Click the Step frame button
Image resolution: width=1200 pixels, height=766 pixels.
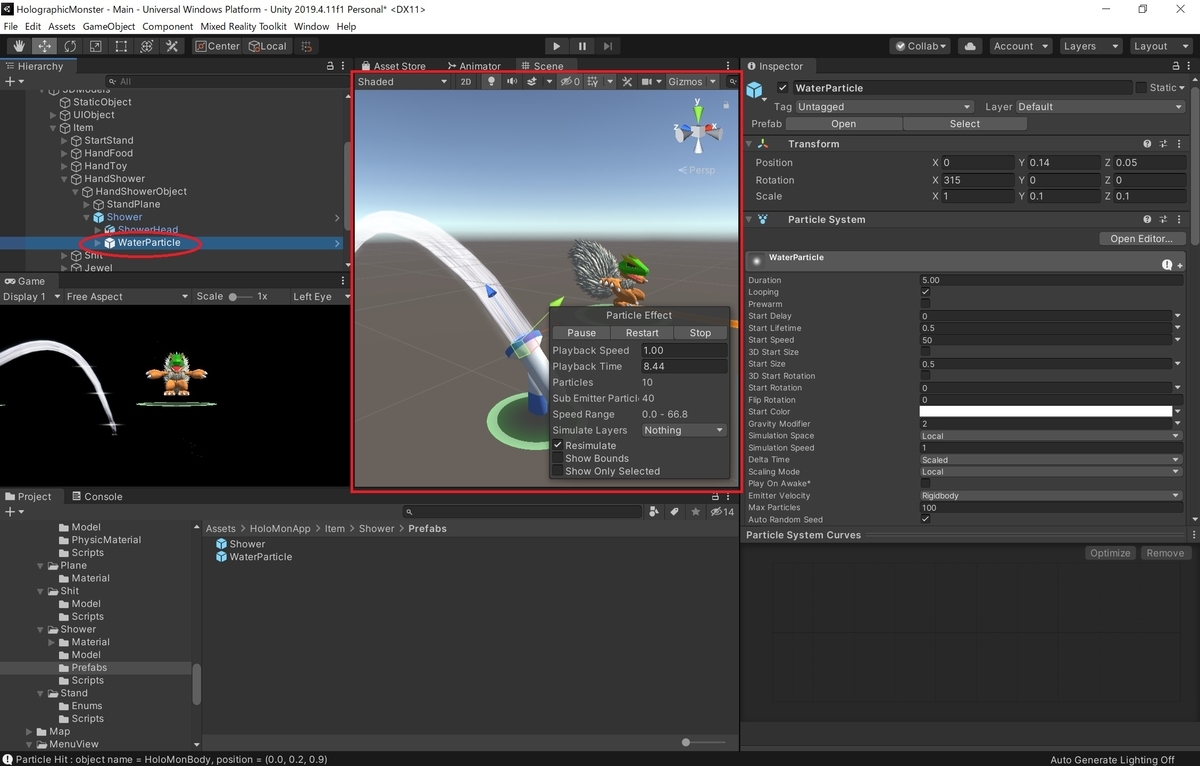pos(607,46)
